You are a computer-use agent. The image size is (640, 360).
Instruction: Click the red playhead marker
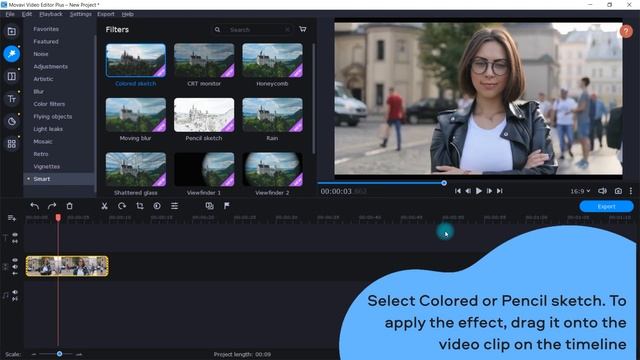coord(58,218)
